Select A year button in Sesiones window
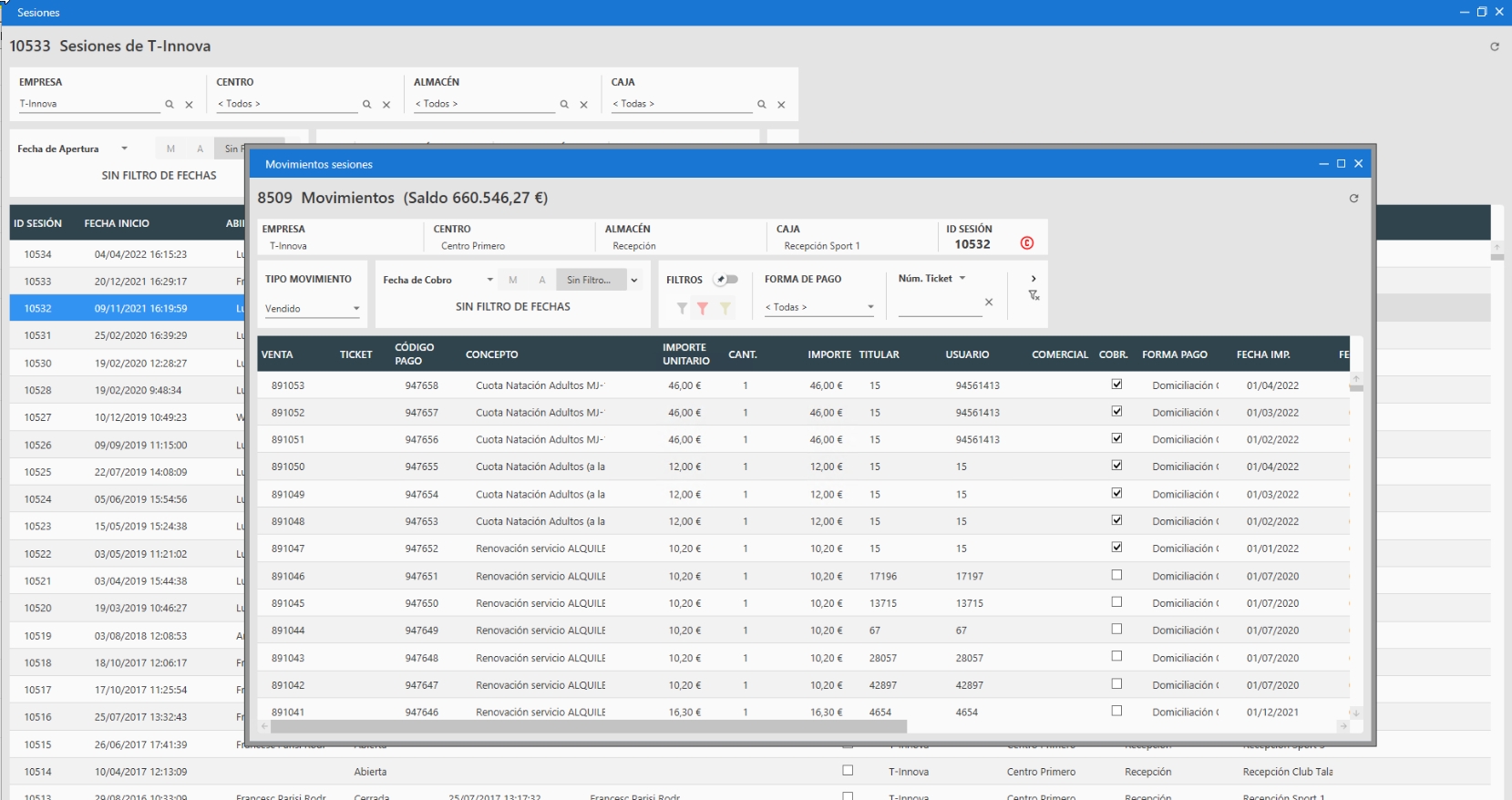This screenshot has height=800, width=1512. (x=200, y=149)
